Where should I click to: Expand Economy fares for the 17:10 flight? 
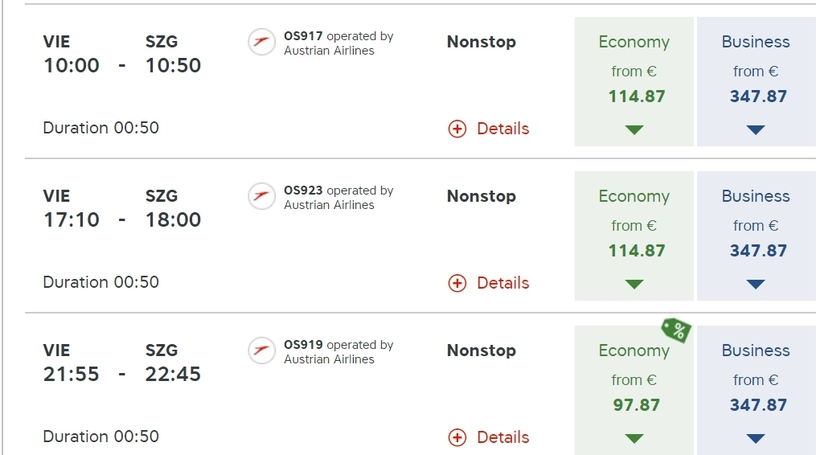634,284
